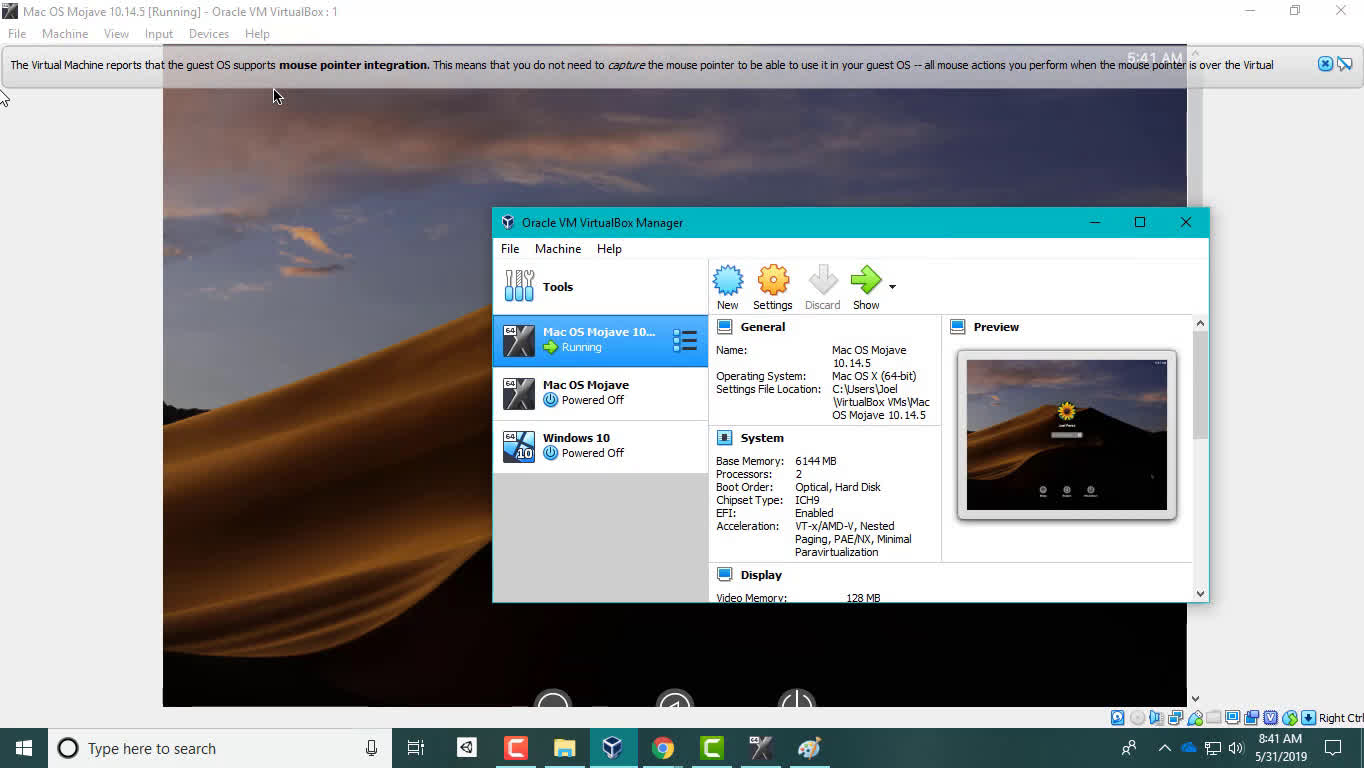Click the VirtualBox cube taskbar icon
1364x768 pixels.
pos(613,748)
